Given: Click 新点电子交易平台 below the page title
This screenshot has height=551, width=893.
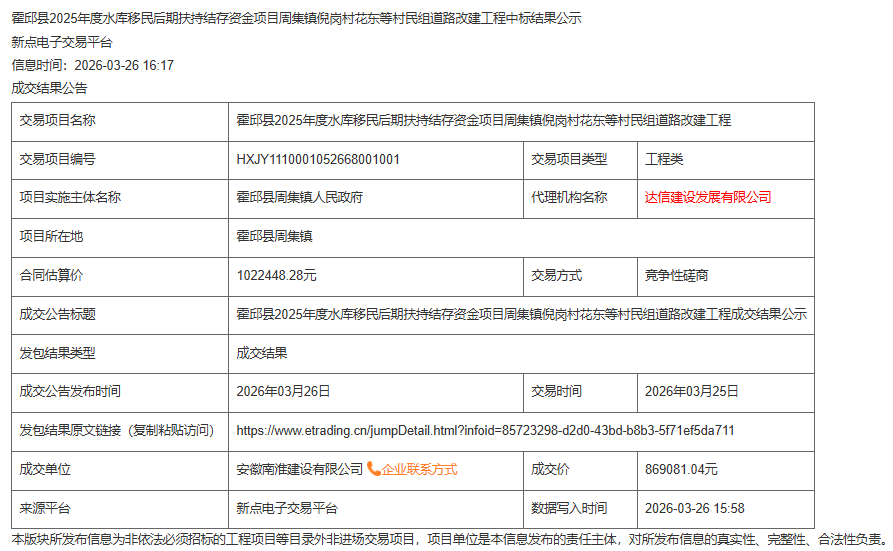Looking at the screenshot, I should (x=62, y=42).
